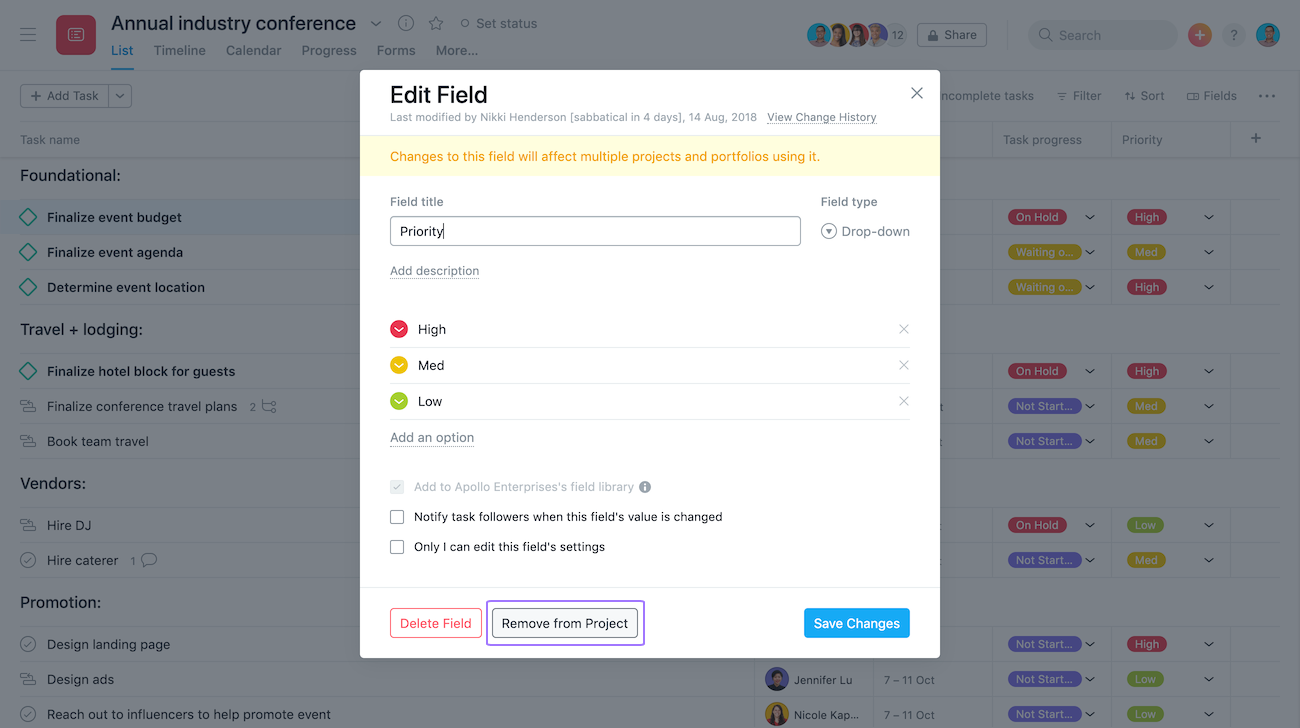This screenshot has height=728, width=1300.
Task: Open the hamburger sidebar menu
Action: point(28,35)
